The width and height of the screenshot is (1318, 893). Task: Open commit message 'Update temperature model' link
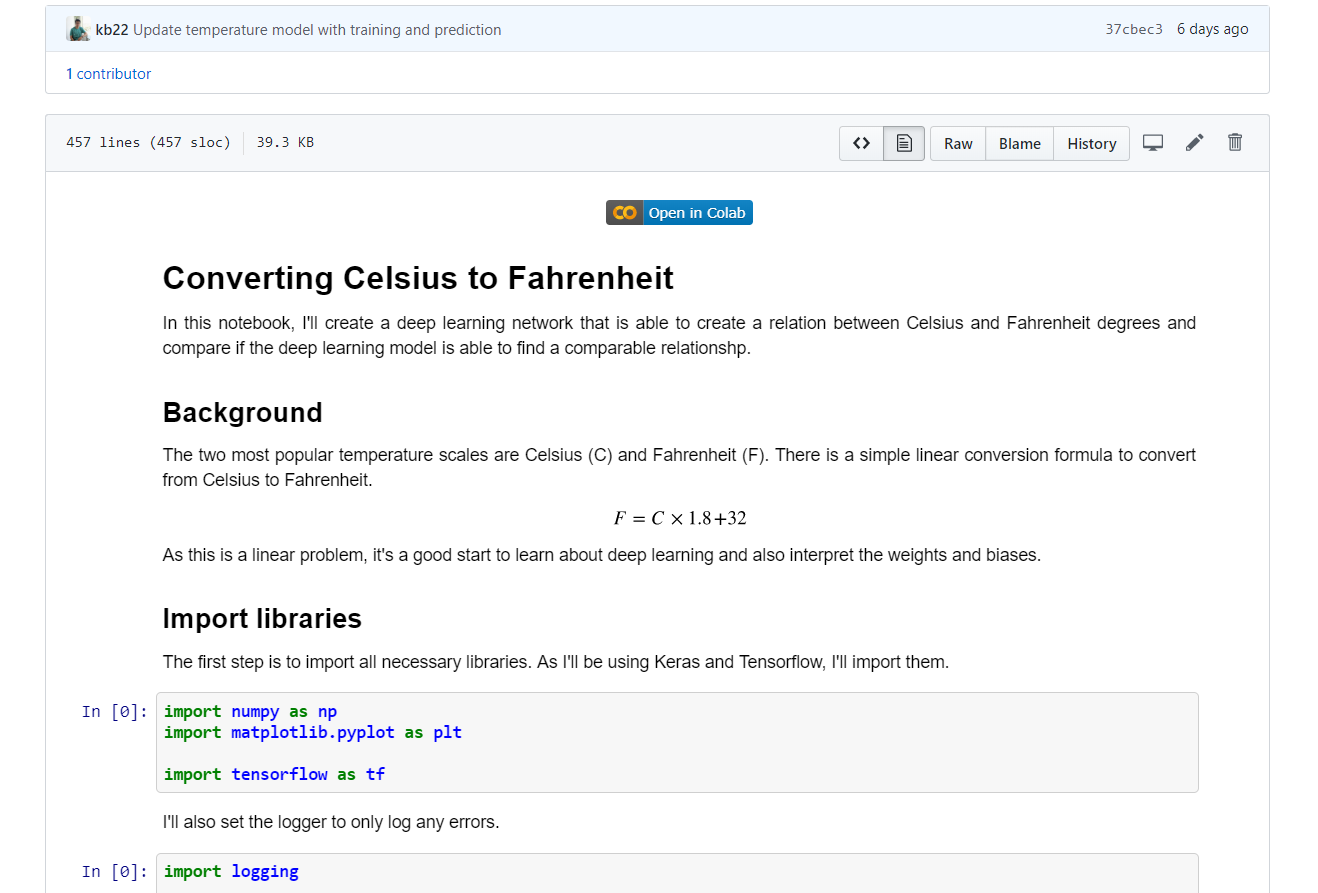[x=317, y=30]
